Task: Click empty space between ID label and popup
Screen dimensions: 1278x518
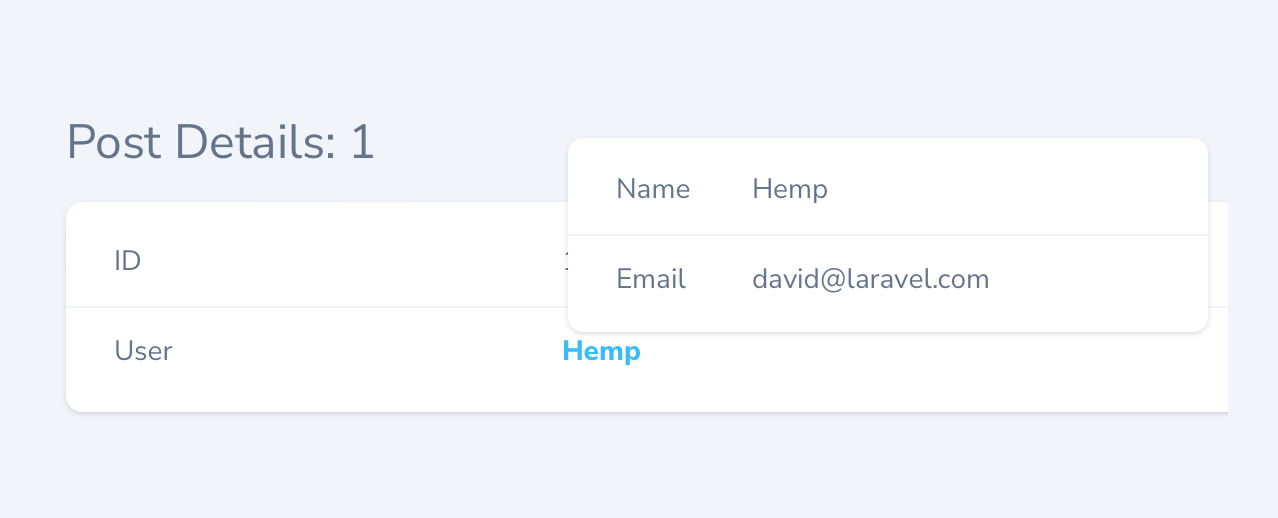Action: (350, 262)
